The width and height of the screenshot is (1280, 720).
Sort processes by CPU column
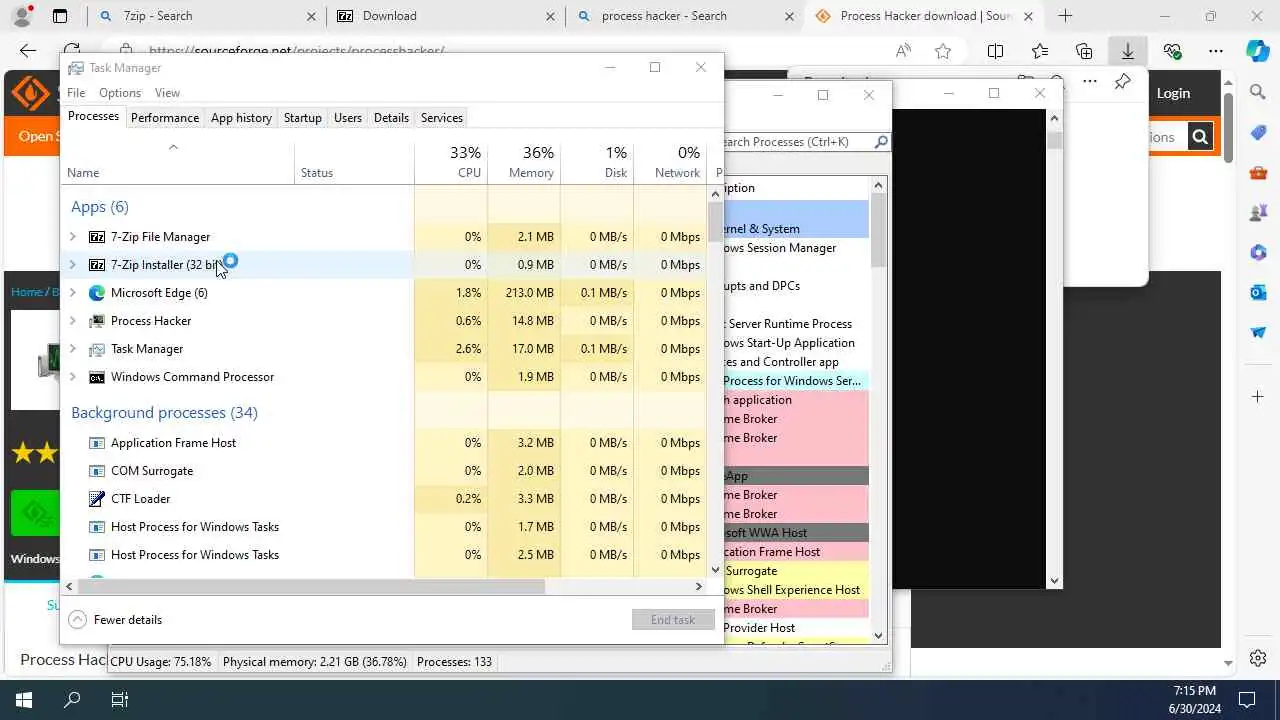coord(451,163)
